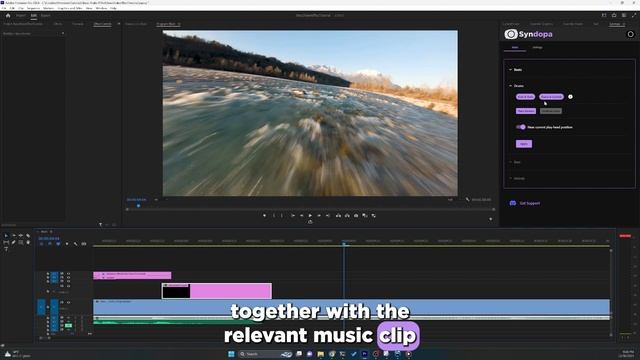640x360 pixels.
Task: Select the Hand tool
Action: [28, 242]
